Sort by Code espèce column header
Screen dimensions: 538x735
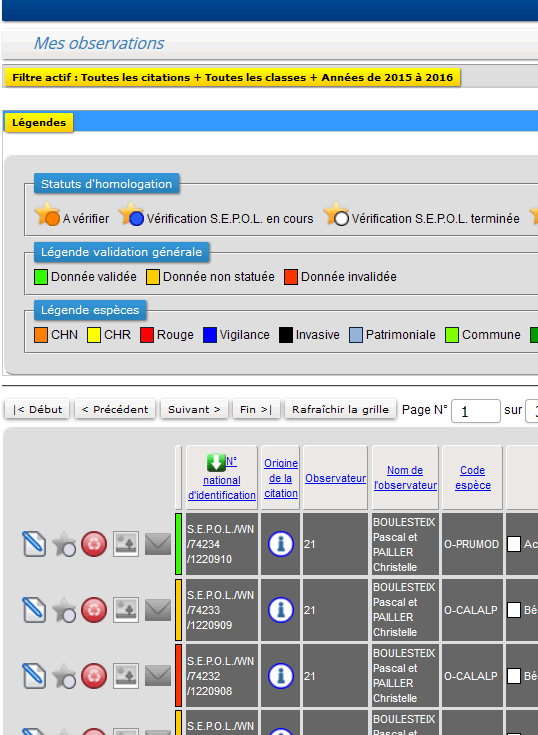(472, 478)
